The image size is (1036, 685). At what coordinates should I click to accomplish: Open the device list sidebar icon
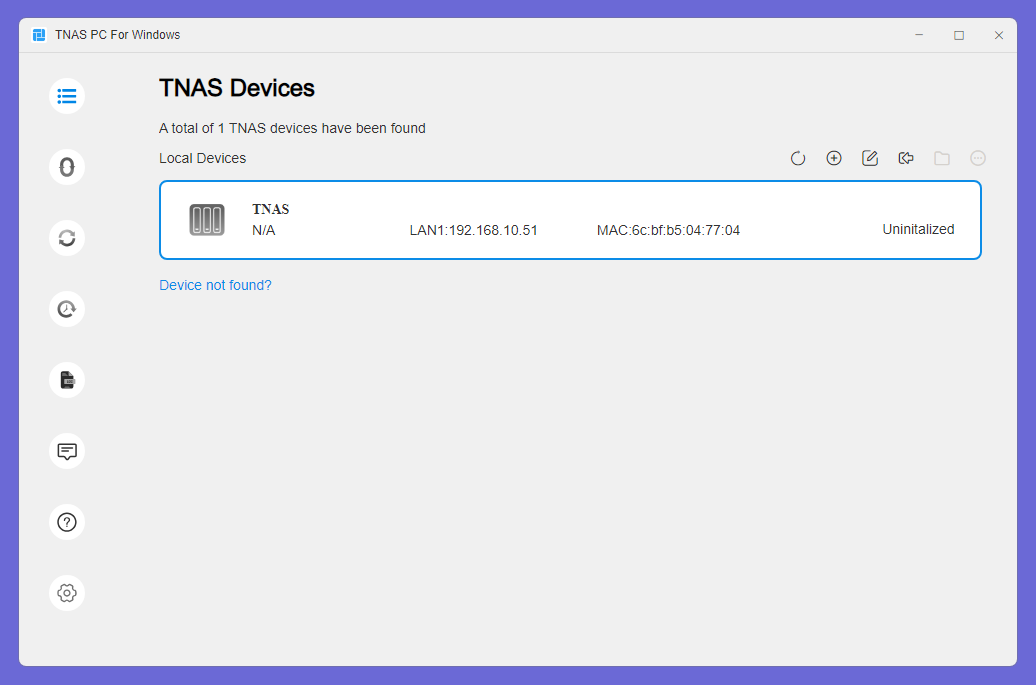click(x=67, y=96)
